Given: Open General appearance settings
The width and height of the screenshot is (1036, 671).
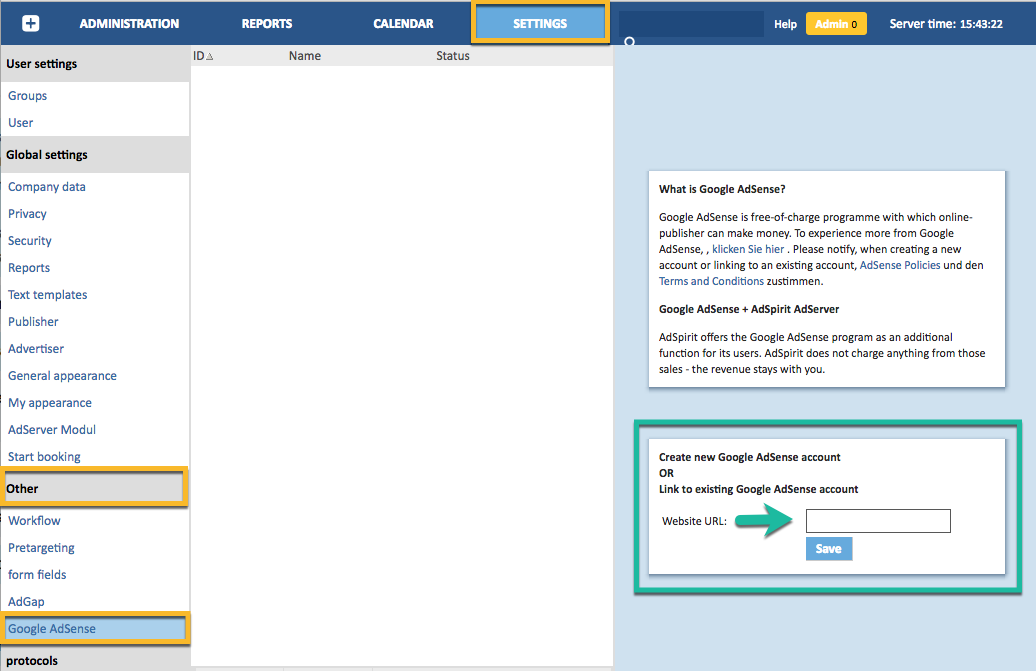Looking at the screenshot, I should pyautogui.click(x=62, y=376).
